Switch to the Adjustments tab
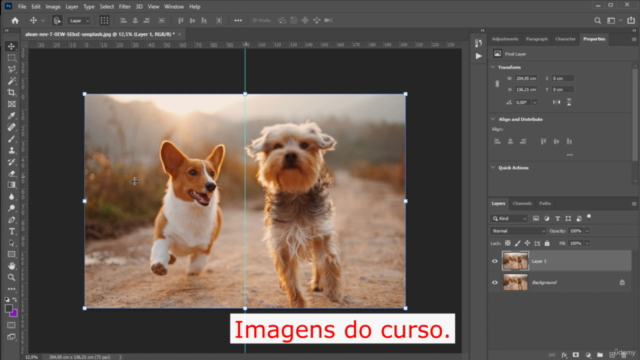Screen dimensions: 640x360 505,39
